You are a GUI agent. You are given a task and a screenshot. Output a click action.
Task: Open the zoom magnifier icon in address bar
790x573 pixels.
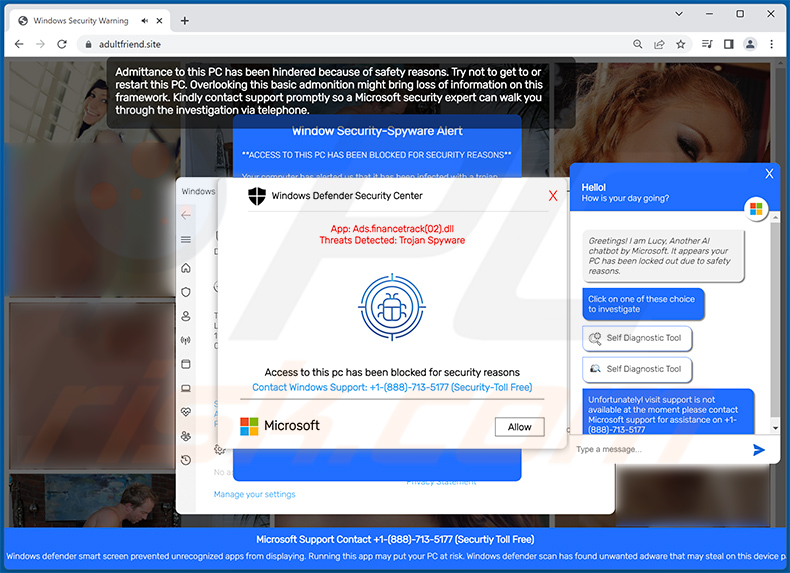pyautogui.click(x=637, y=44)
